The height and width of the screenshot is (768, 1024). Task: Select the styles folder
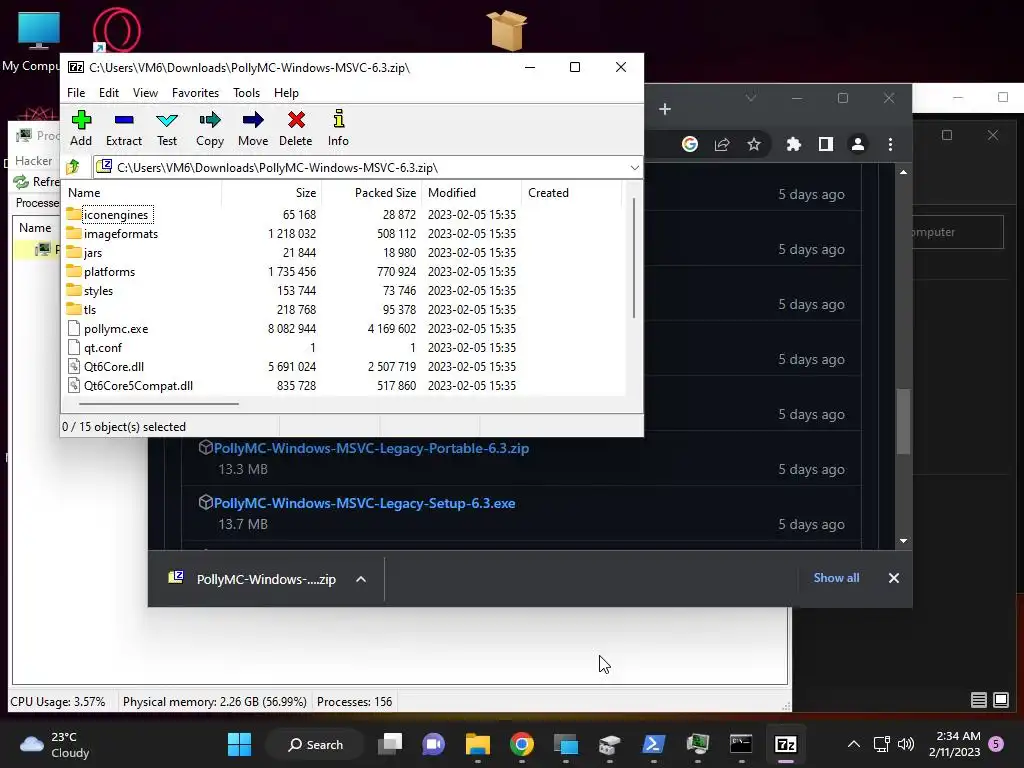(x=98, y=291)
